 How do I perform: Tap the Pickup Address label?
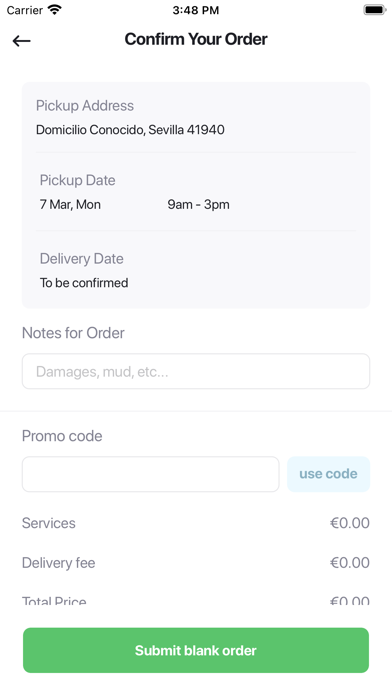tap(85, 106)
